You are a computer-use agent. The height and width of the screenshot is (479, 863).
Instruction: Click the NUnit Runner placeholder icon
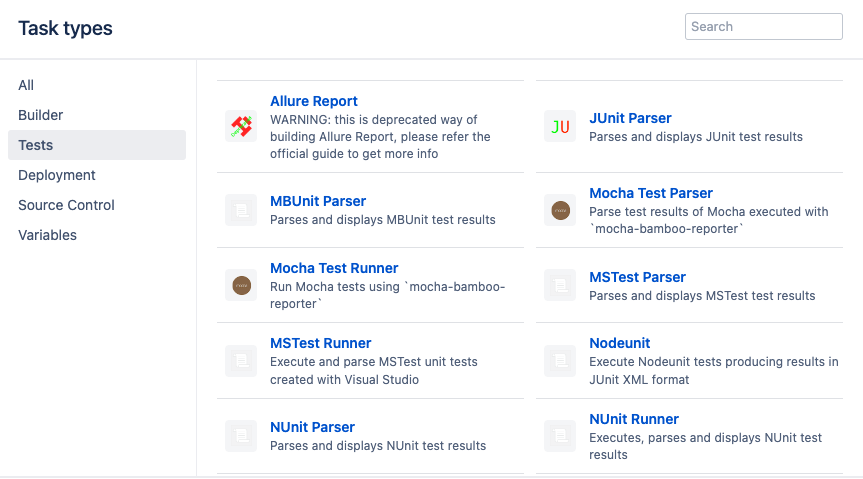click(560, 436)
